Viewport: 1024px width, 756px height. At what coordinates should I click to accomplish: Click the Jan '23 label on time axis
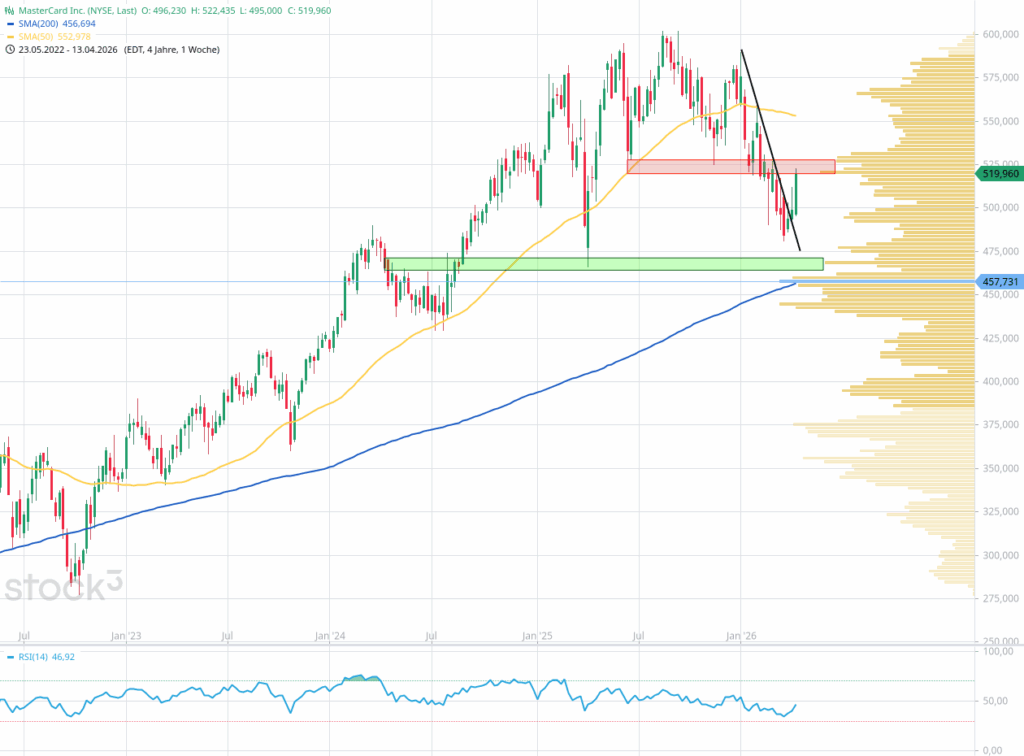[125, 635]
